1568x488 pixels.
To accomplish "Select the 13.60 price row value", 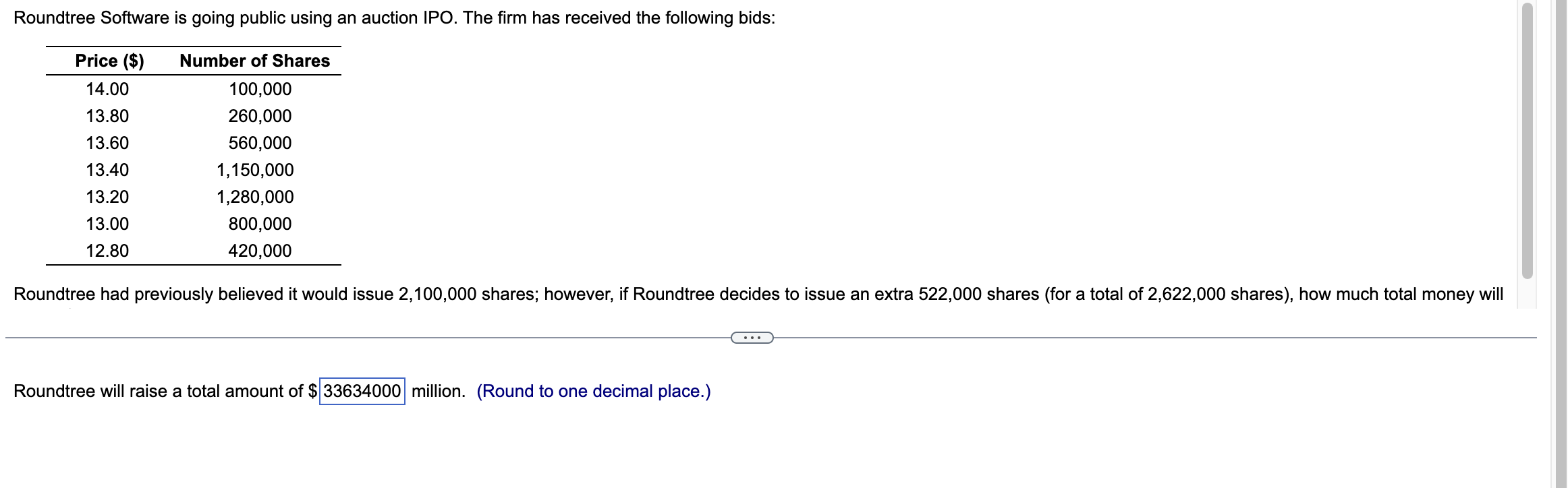I will click(108, 142).
